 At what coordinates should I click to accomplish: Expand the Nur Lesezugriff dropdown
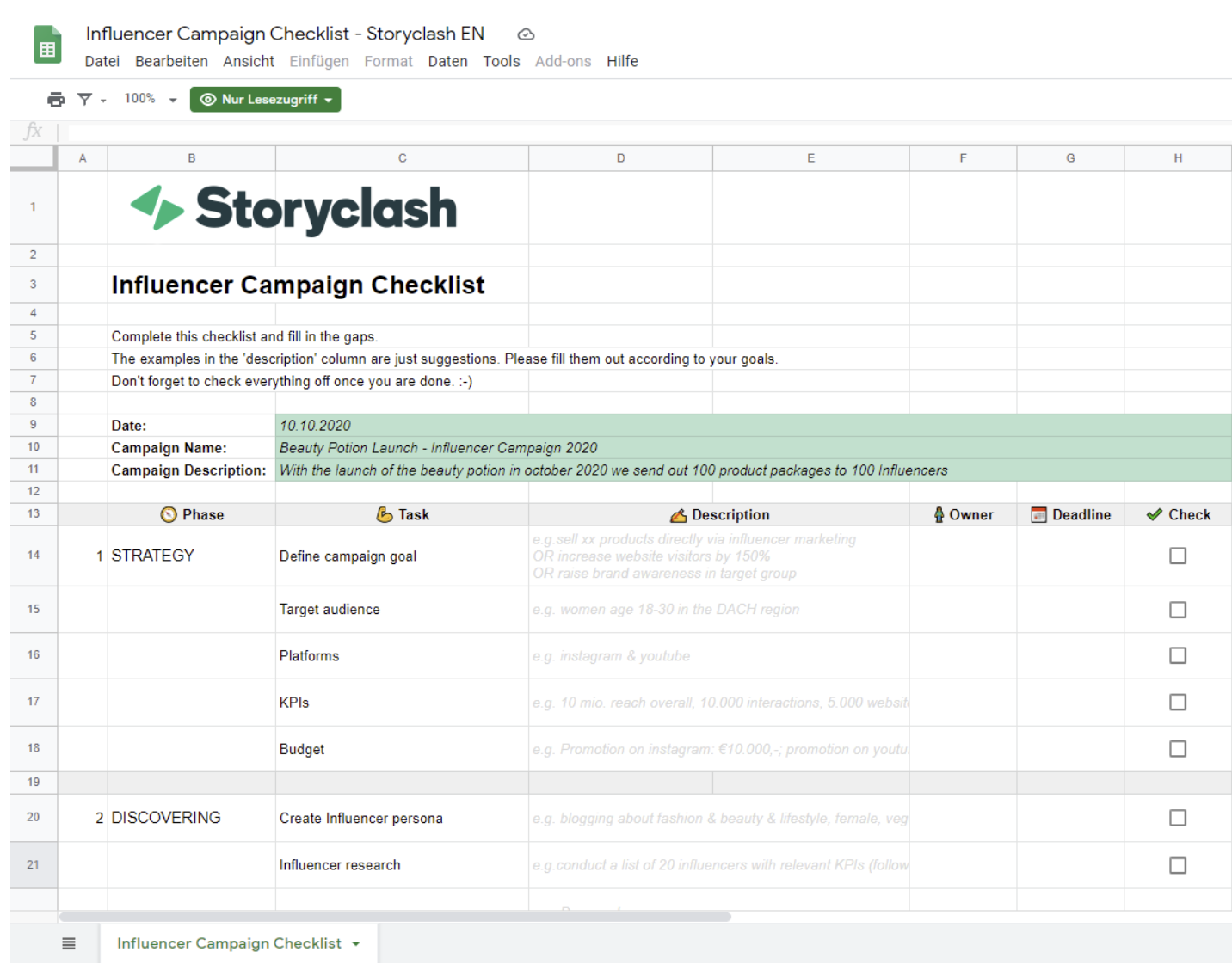265,99
